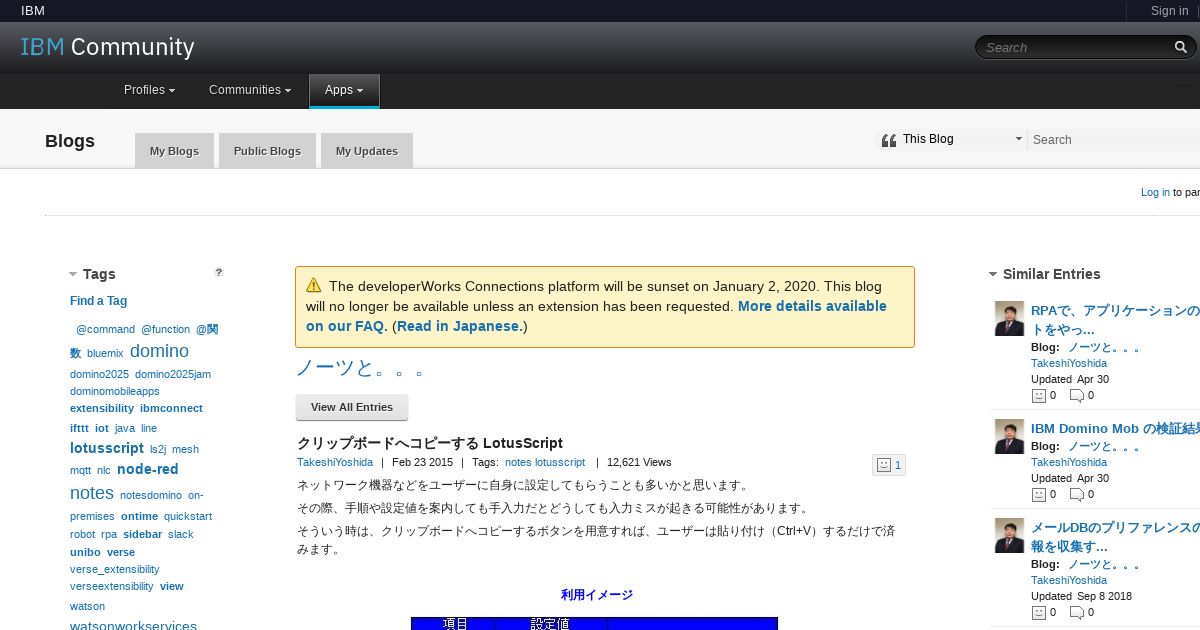Select the watson tag
This screenshot has width=1200, height=630.
(x=87, y=606)
